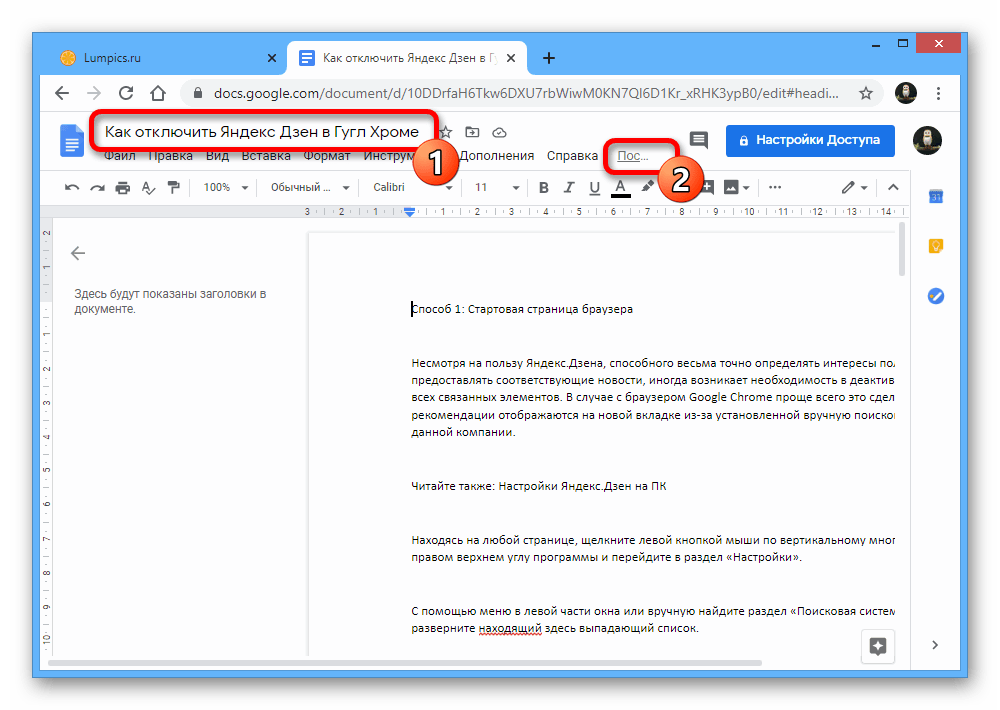Open the Справка menu

point(572,156)
